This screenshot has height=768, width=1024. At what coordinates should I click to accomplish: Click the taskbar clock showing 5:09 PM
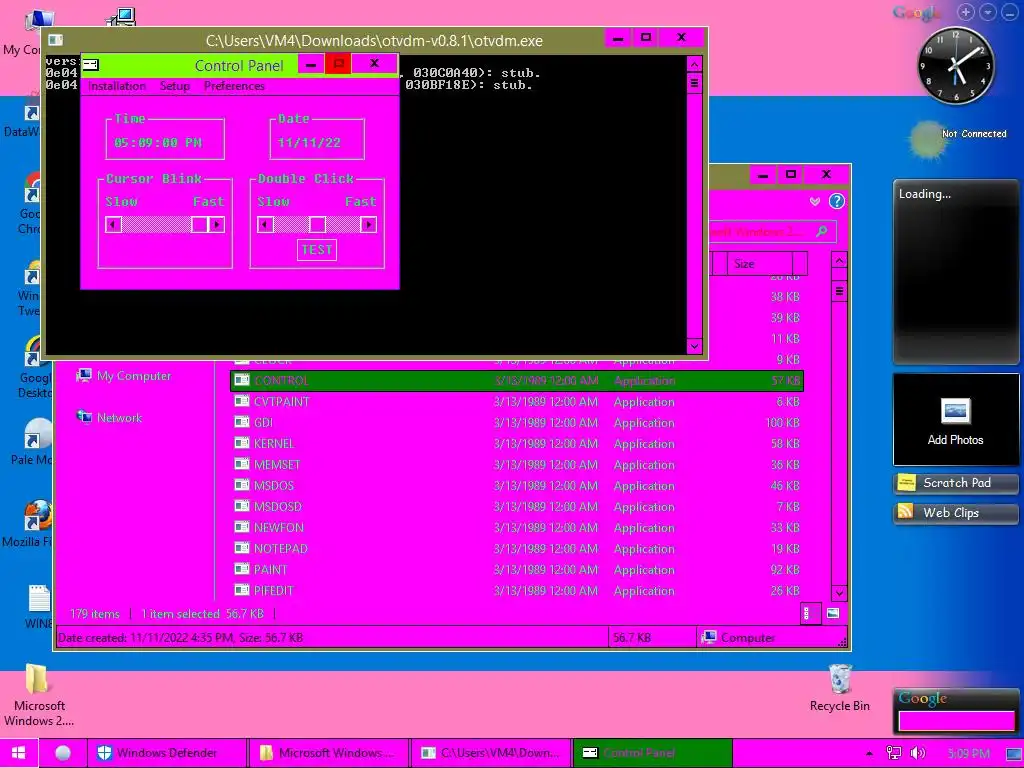click(x=968, y=753)
